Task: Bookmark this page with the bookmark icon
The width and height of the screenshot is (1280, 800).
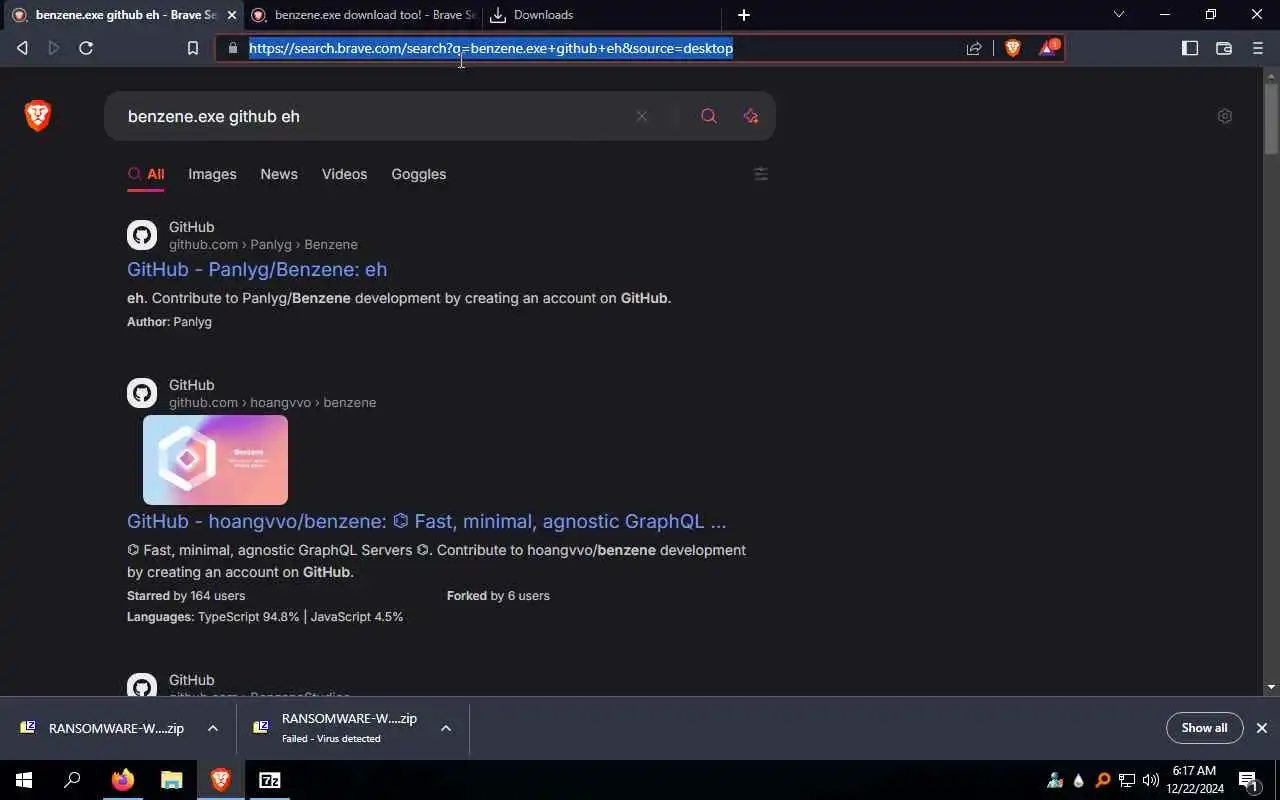Action: click(x=193, y=48)
